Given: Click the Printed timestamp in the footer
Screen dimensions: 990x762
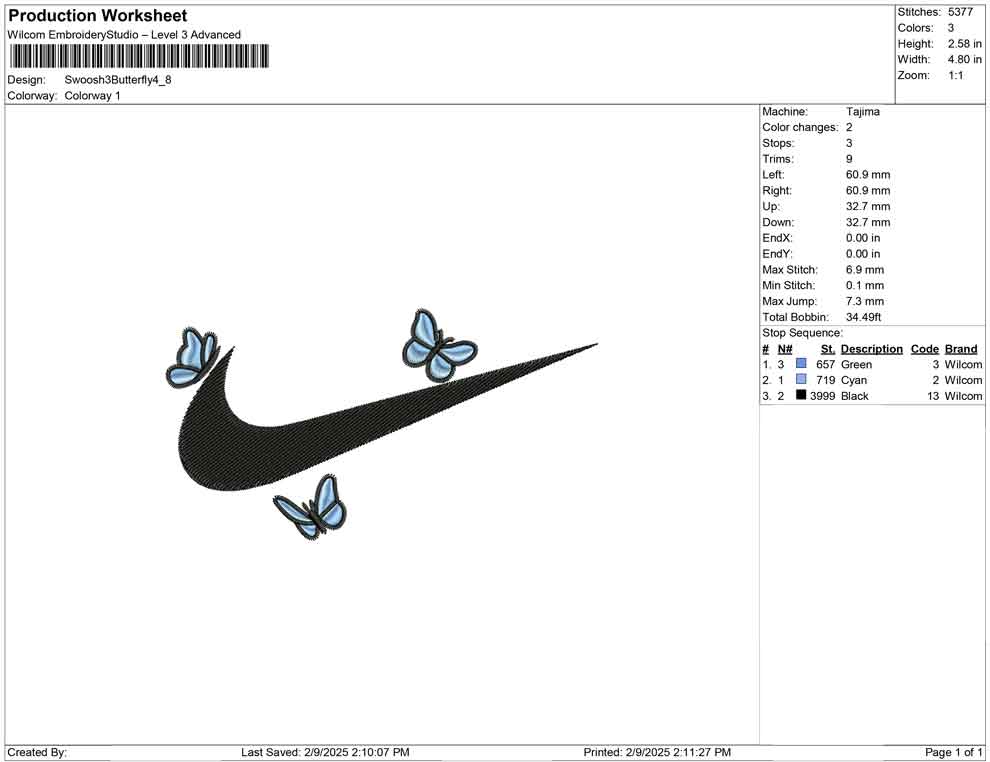Looking at the screenshot, I should [657, 753].
